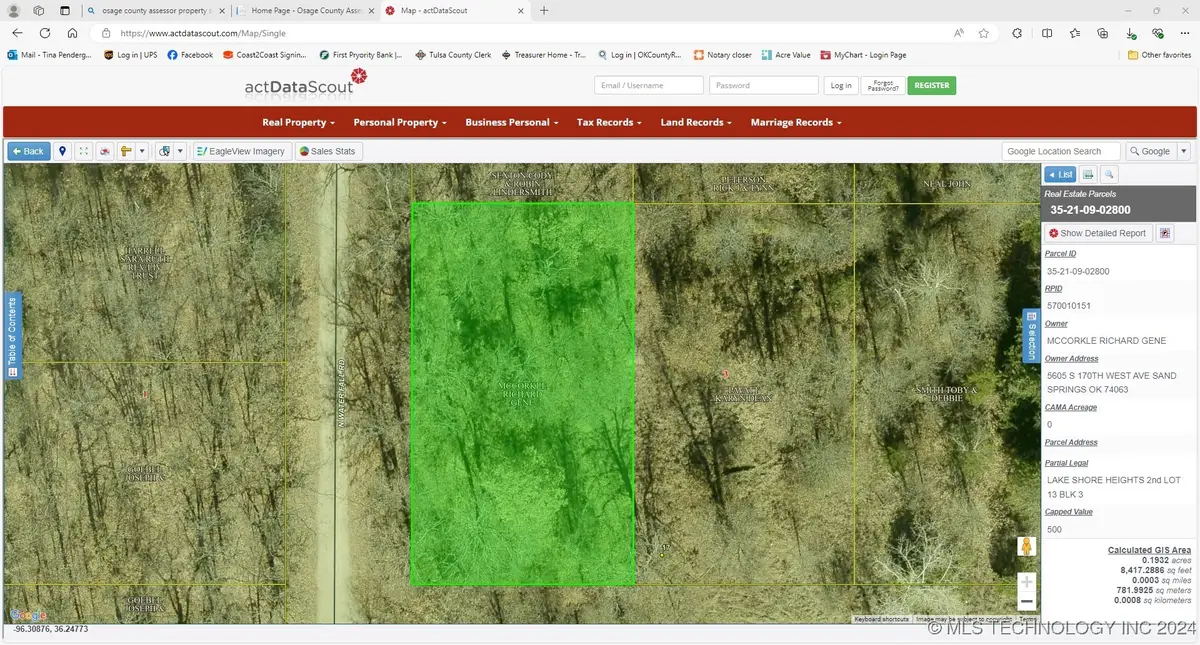Open the Marriage Records menu
The width and height of the screenshot is (1200, 645).
click(x=796, y=122)
